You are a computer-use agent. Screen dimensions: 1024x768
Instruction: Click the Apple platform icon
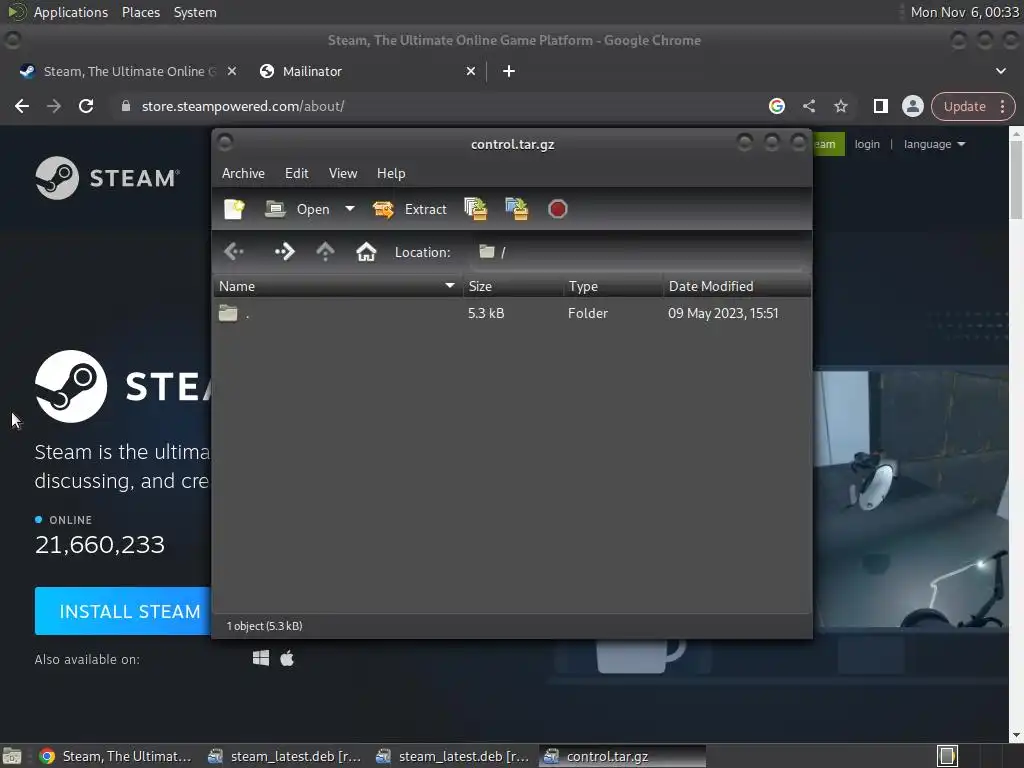(x=287, y=658)
